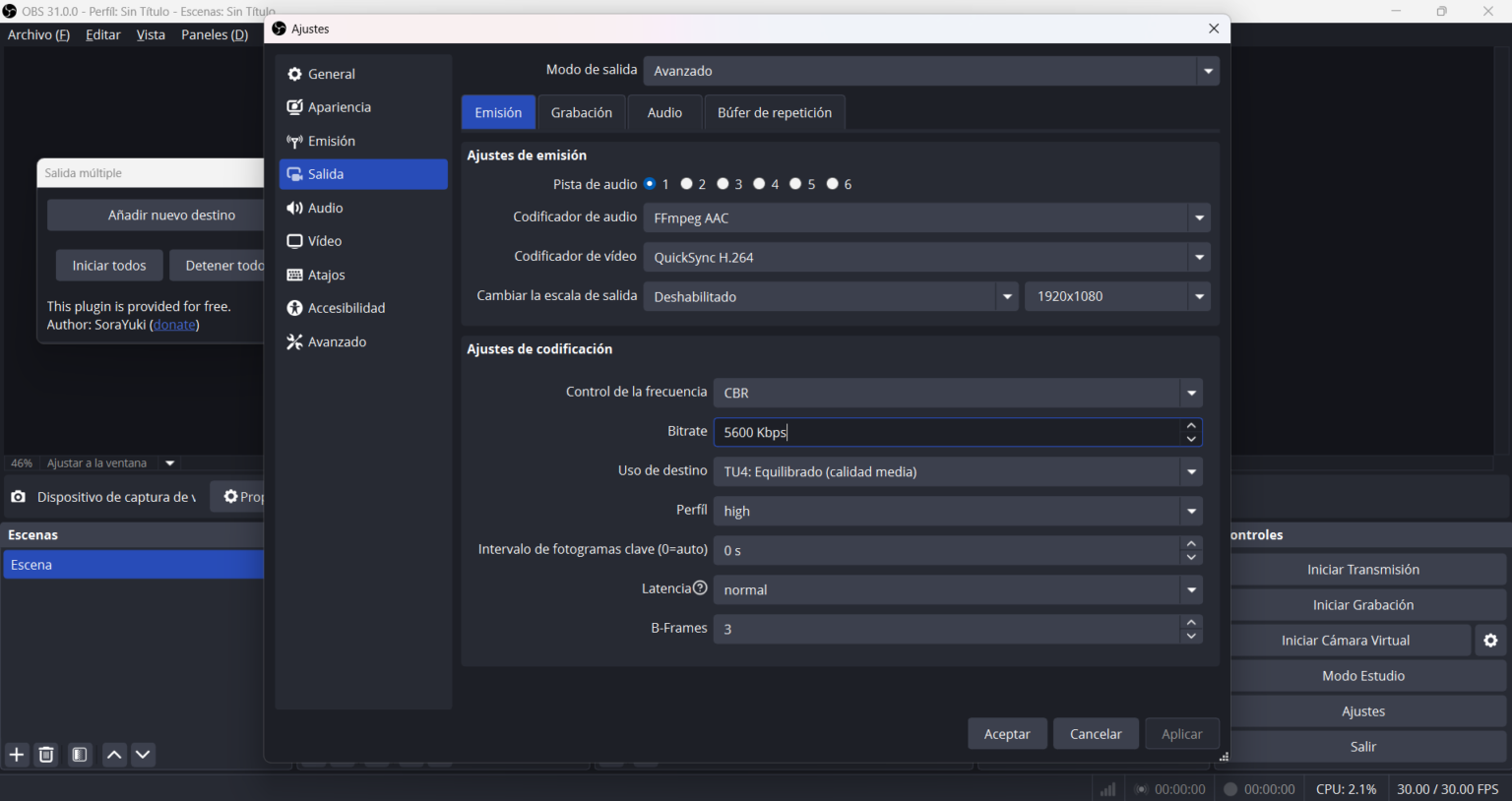The width and height of the screenshot is (1512, 801).
Task: Open virtual camera settings gear icon
Action: click(x=1490, y=641)
